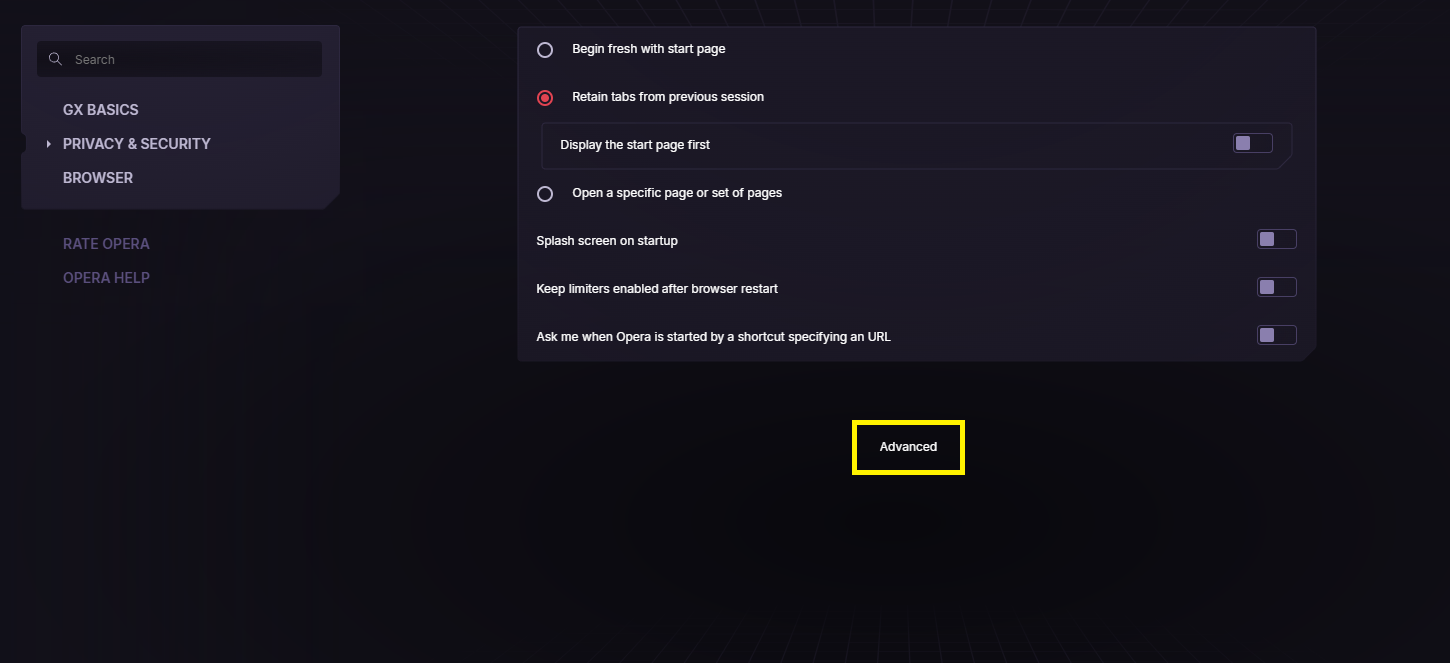Go to the BROWSER settings section
1450x663 pixels.
(98, 178)
